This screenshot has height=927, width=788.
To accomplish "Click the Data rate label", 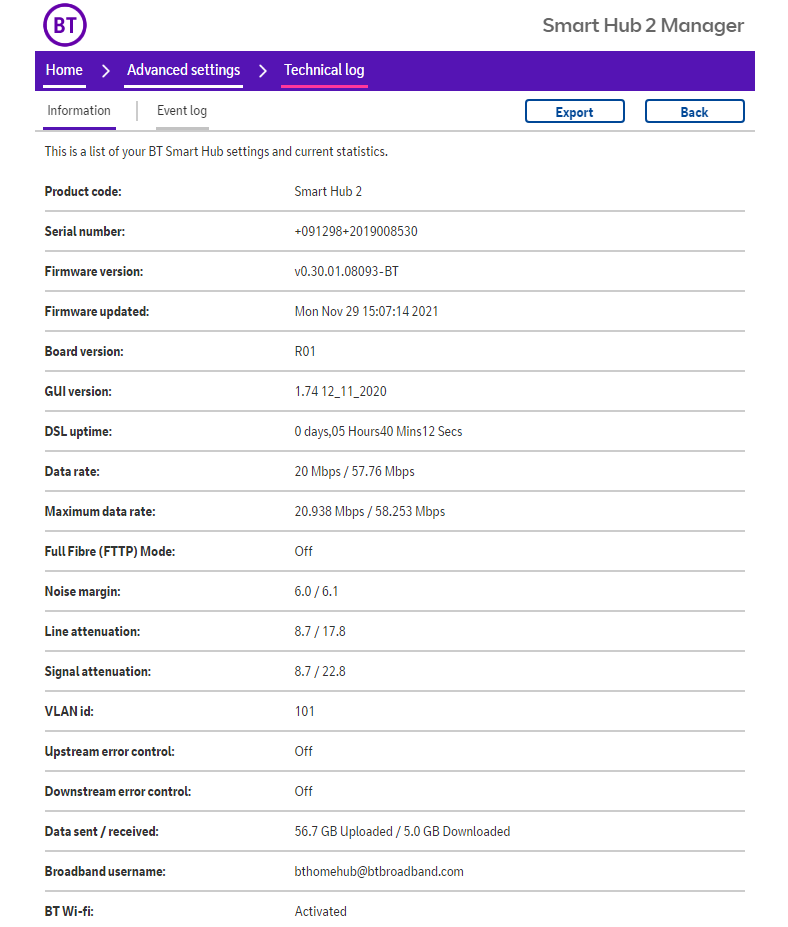I will [72, 471].
